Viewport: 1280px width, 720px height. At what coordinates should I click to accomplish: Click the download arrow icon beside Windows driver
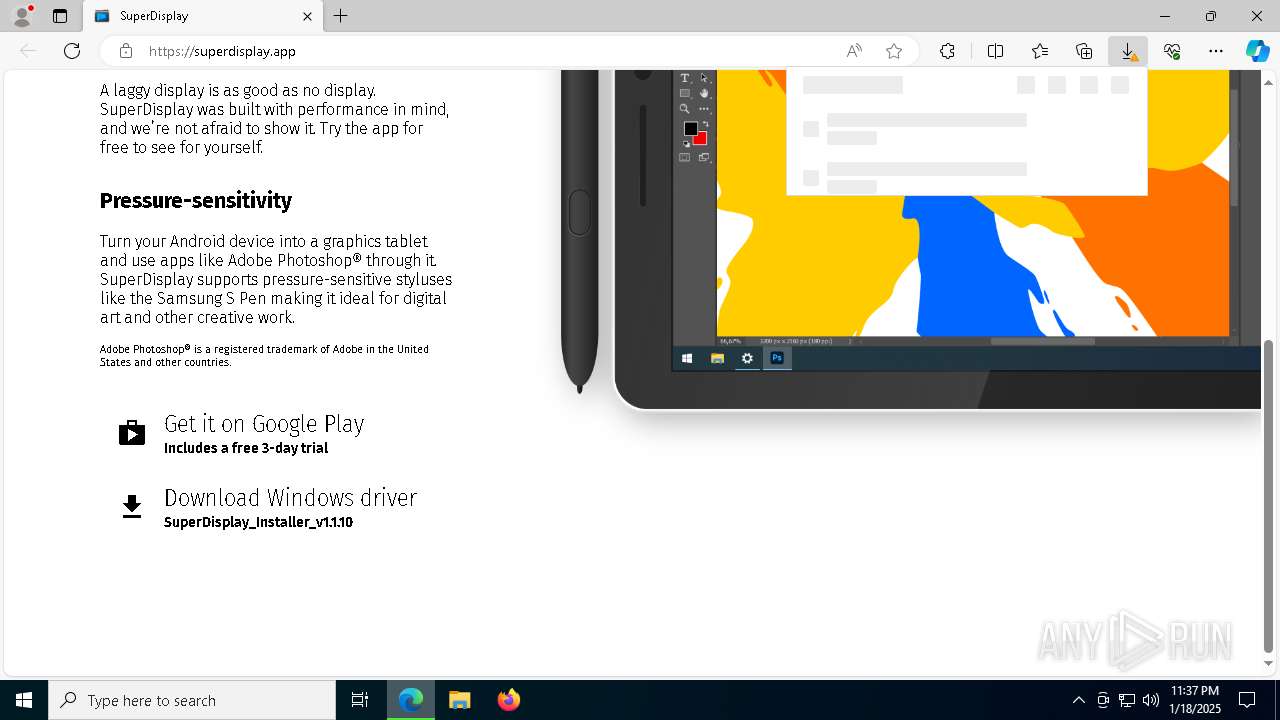click(x=132, y=507)
